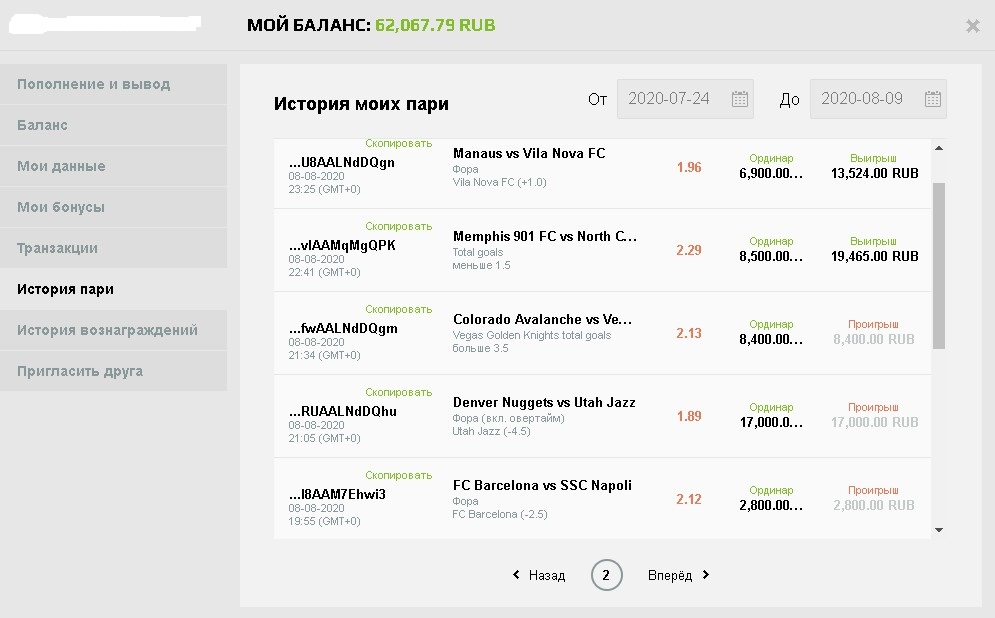Viewport: 995px width, 618px height.
Task: Select История вознаграждений in the sidebar
Action: (x=114, y=330)
